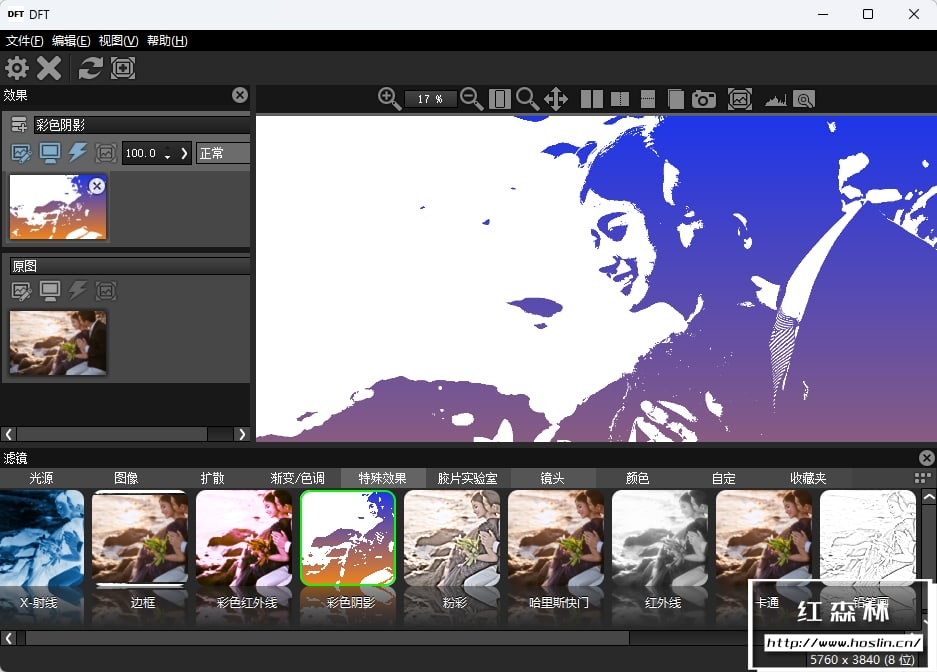Select the pan four-arrows tool

556,99
